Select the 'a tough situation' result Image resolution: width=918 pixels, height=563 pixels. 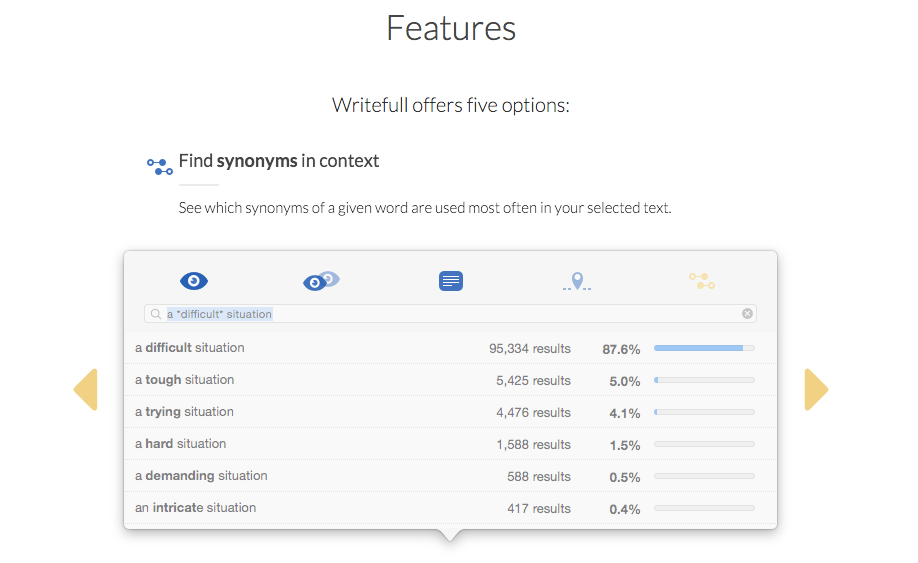pyautogui.click(x=450, y=380)
